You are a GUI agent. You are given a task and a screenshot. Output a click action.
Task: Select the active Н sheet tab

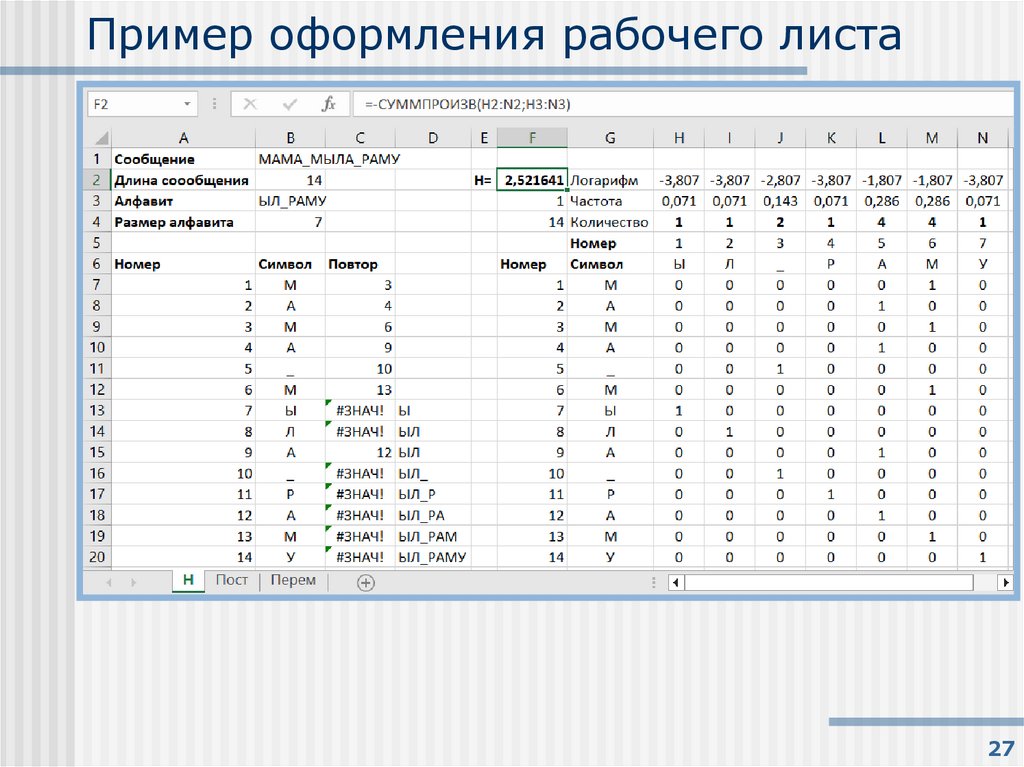click(188, 580)
